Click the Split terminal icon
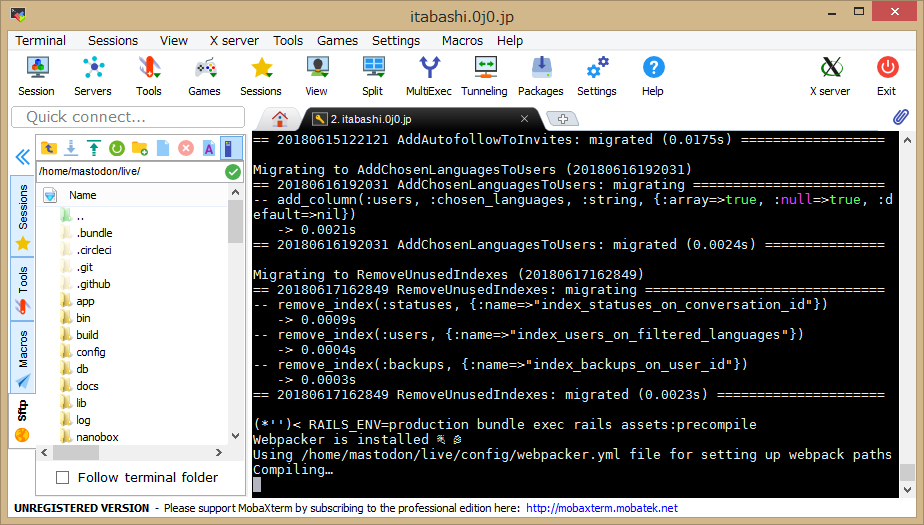924x525 pixels. 373,76
